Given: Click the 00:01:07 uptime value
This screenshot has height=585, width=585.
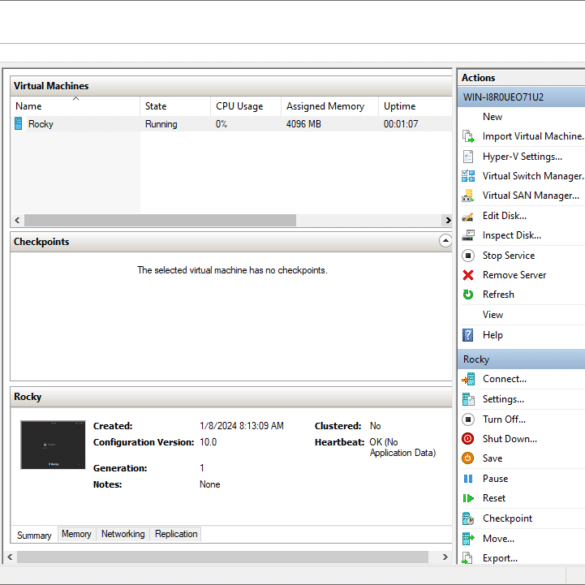Looking at the screenshot, I should [401, 124].
